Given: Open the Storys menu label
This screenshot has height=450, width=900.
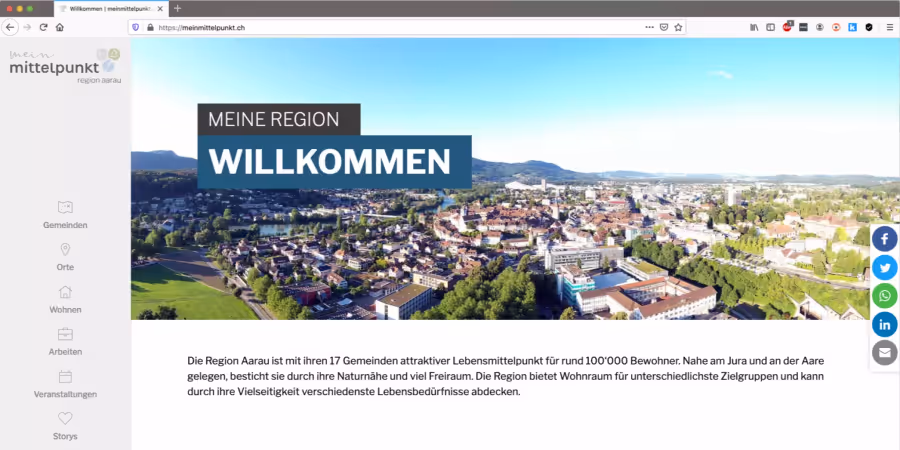Looking at the screenshot, I should tap(65, 437).
